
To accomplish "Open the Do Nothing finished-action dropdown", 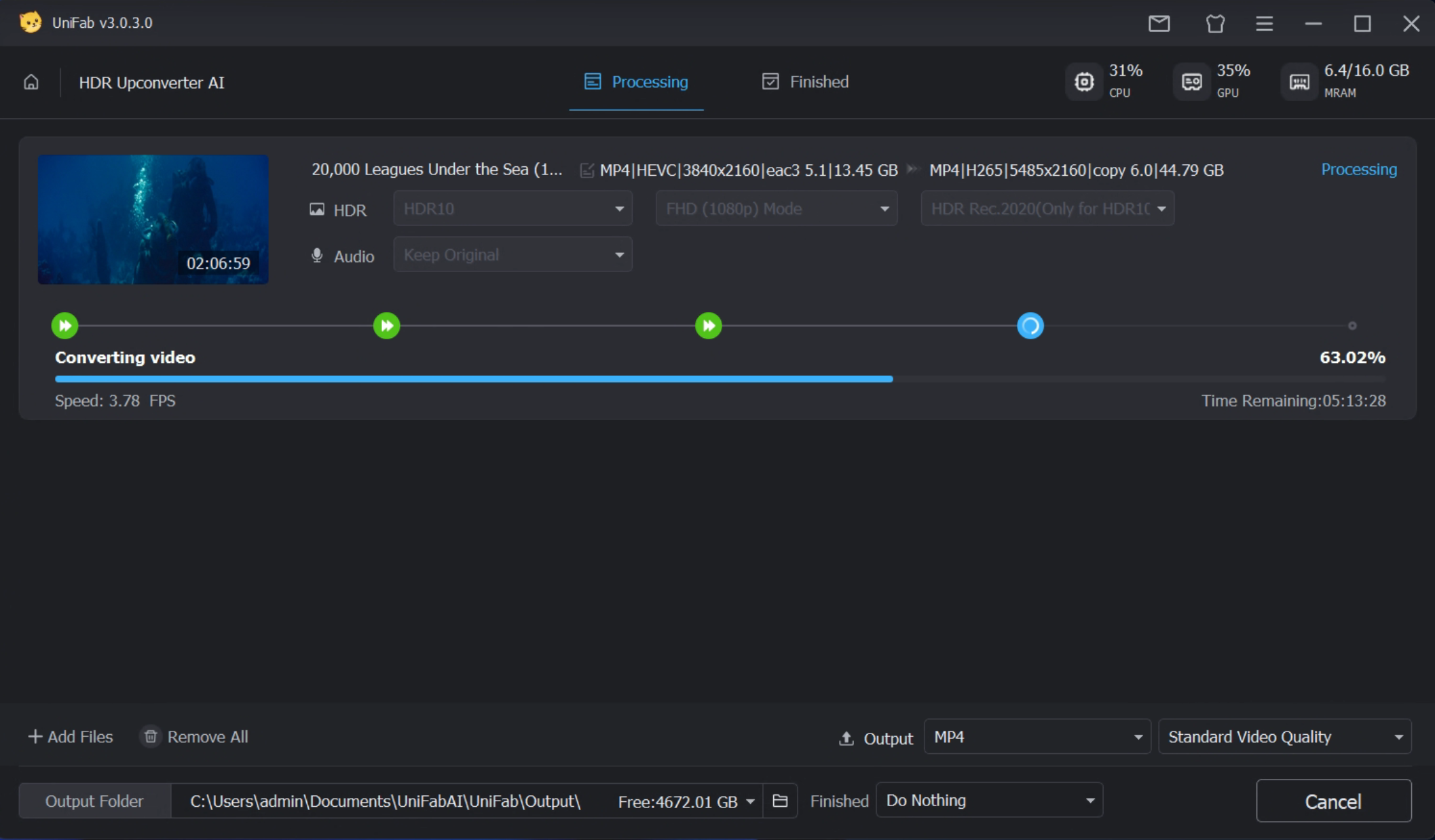I will 989,801.
